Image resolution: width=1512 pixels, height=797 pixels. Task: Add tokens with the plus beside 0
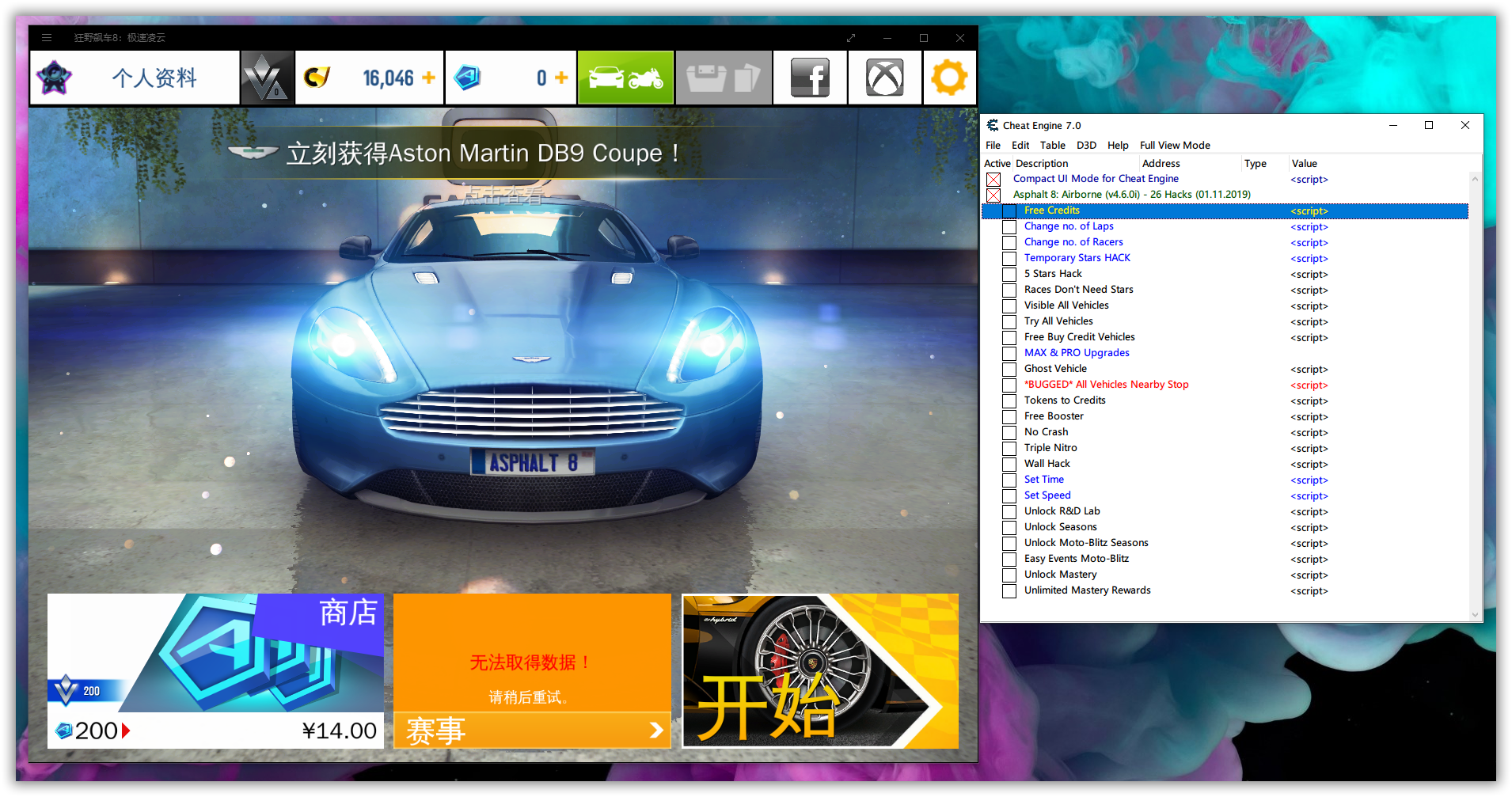[x=561, y=78]
